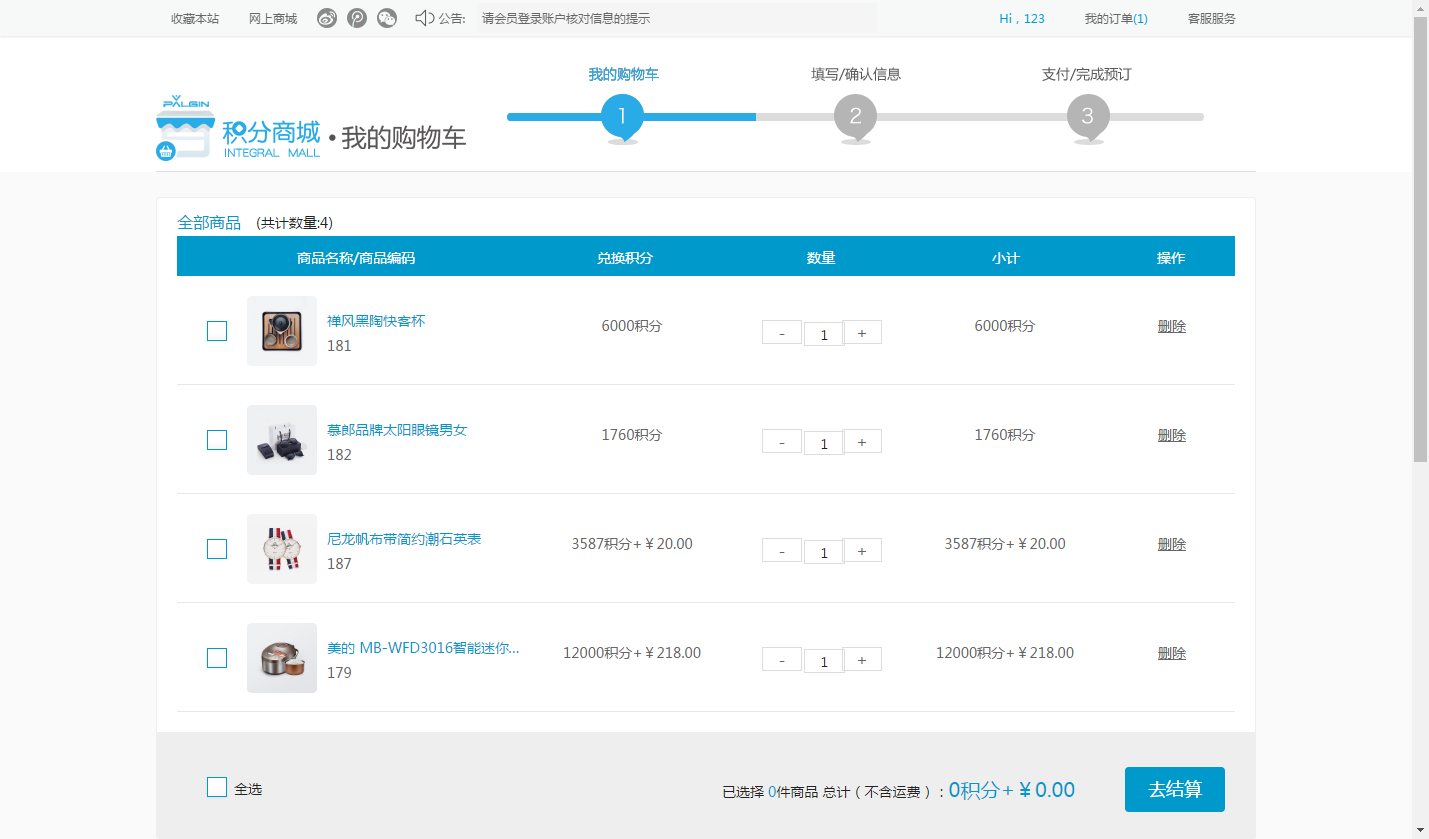The image size is (1429, 839).
Task: Increase quantity of 禅风黑陶快客杯
Action: [862, 332]
